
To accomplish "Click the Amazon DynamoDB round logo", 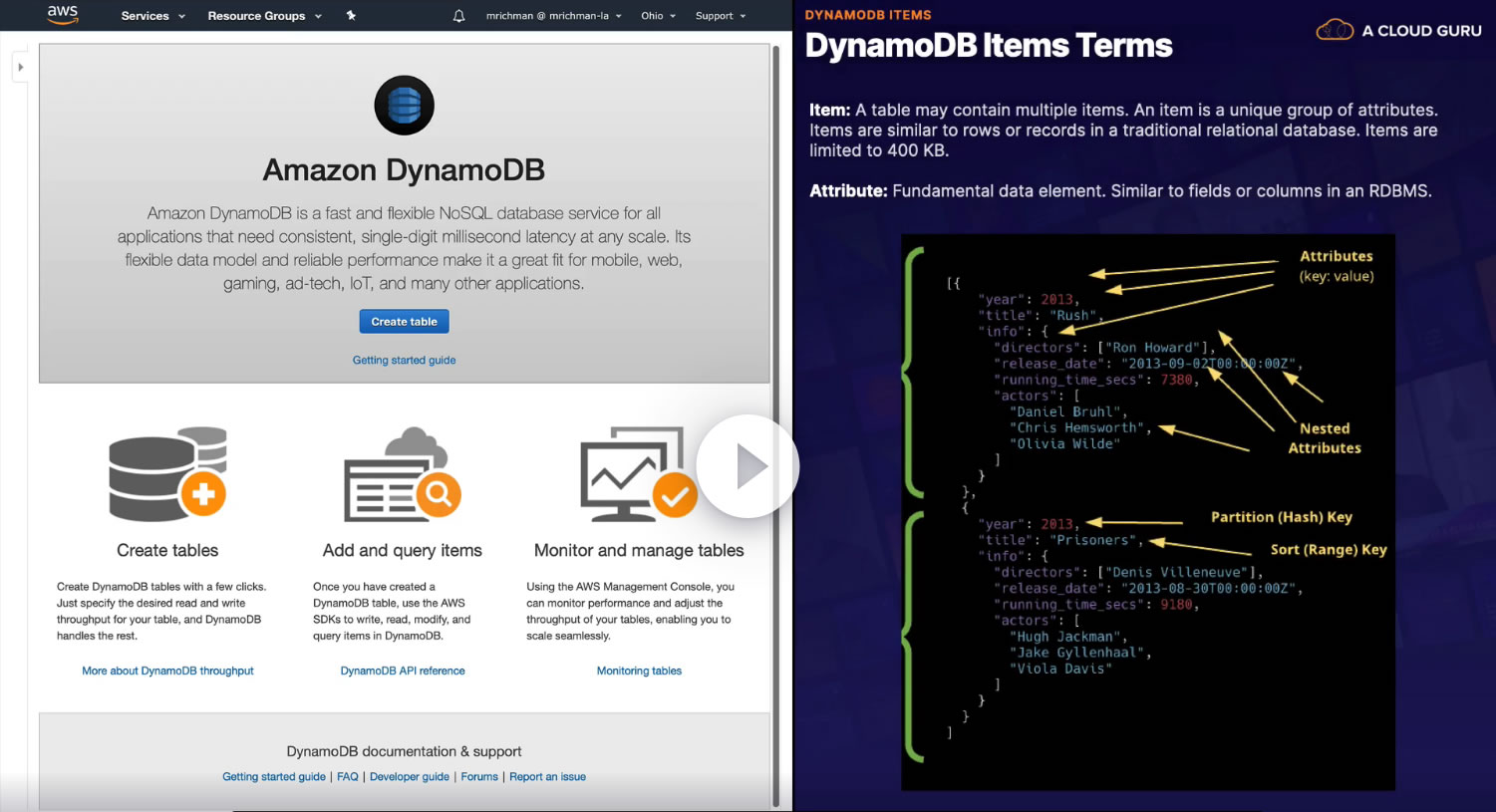I will 404,105.
